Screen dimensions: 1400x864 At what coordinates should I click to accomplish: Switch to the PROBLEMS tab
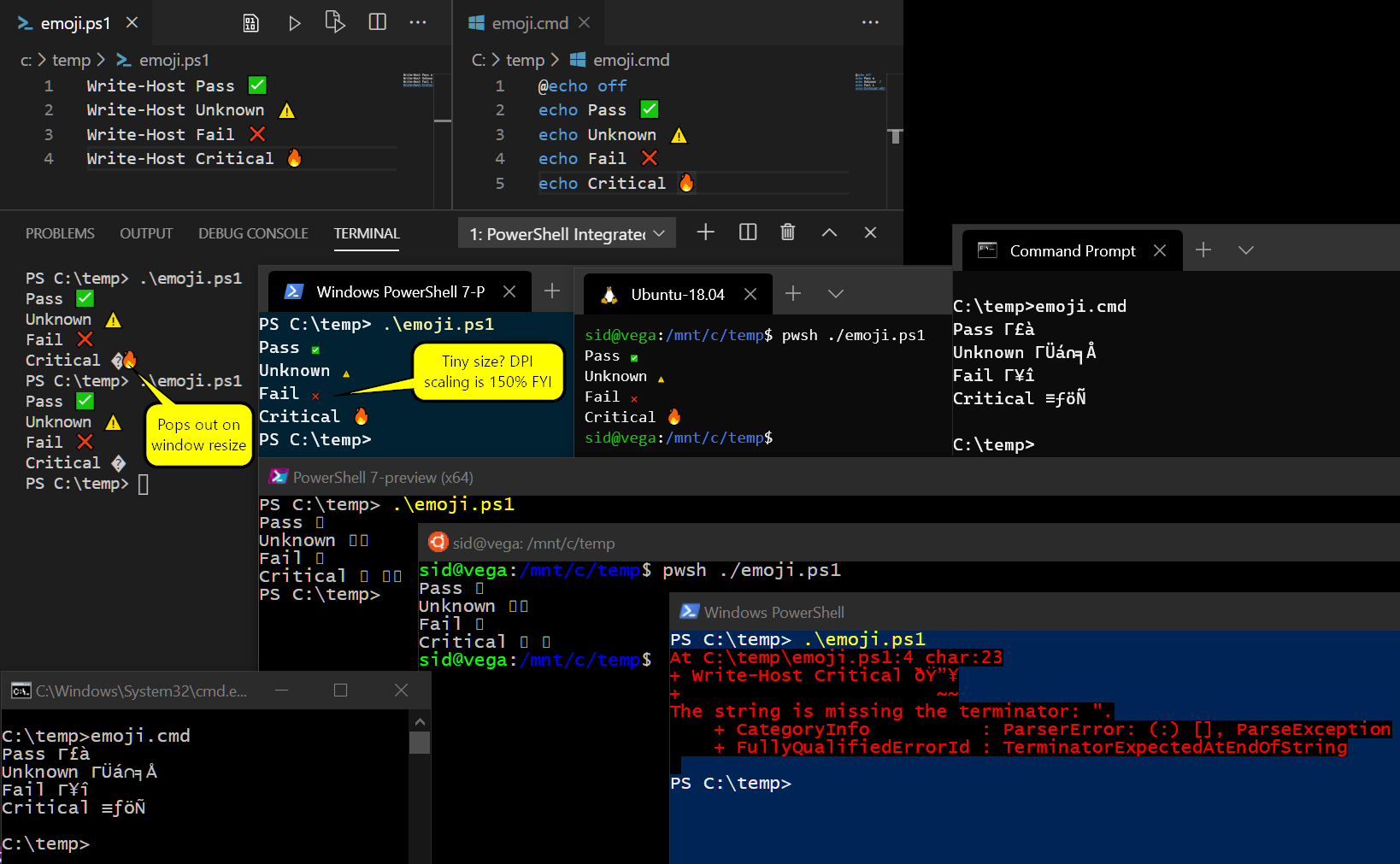tap(60, 232)
